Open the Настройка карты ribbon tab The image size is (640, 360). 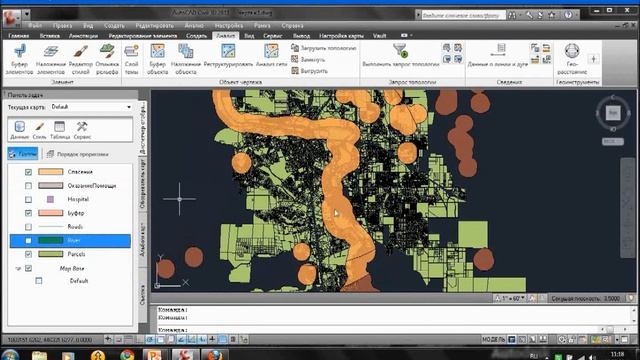(x=341, y=36)
